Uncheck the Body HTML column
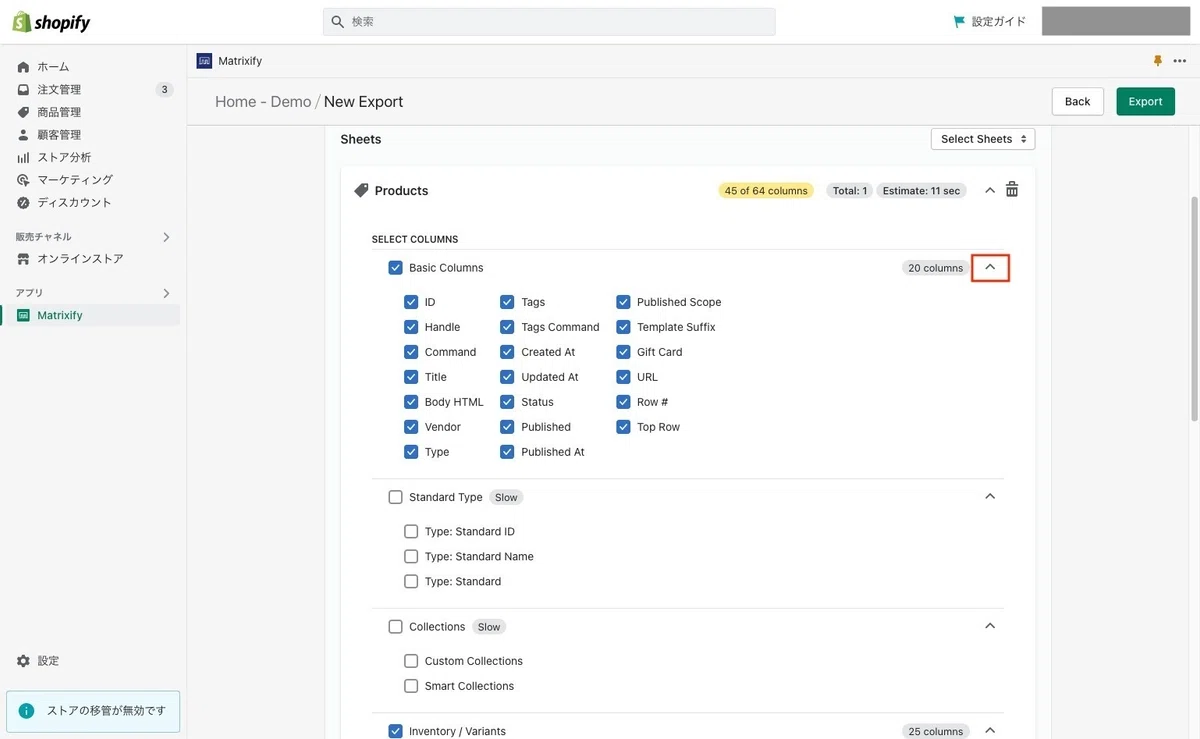The image size is (1200, 739). [x=411, y=402]
